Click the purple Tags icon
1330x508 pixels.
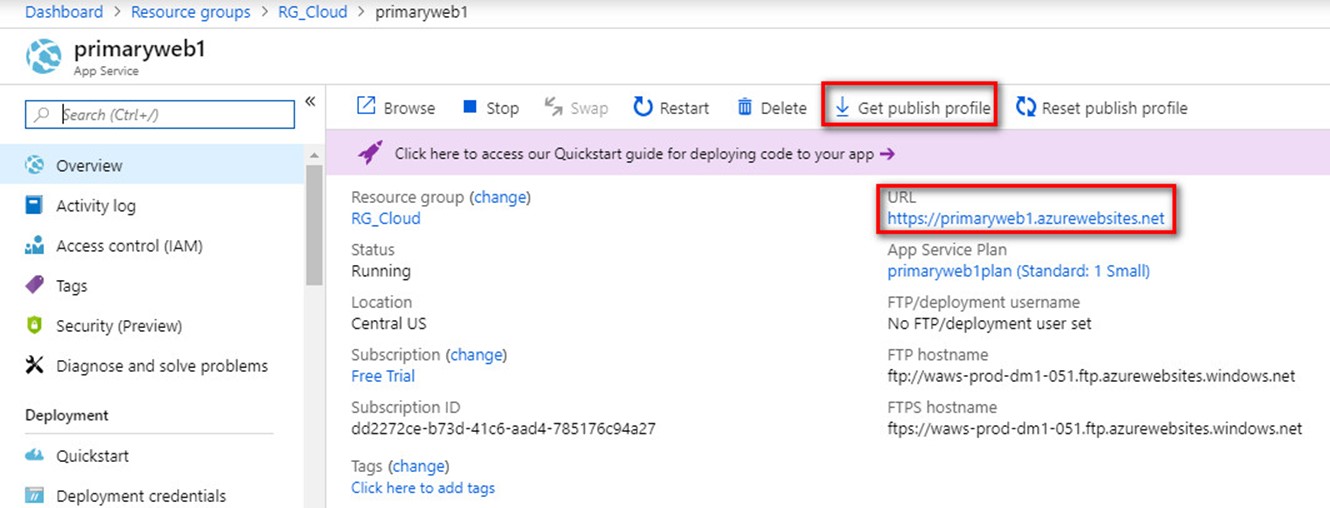click(35, 285)
